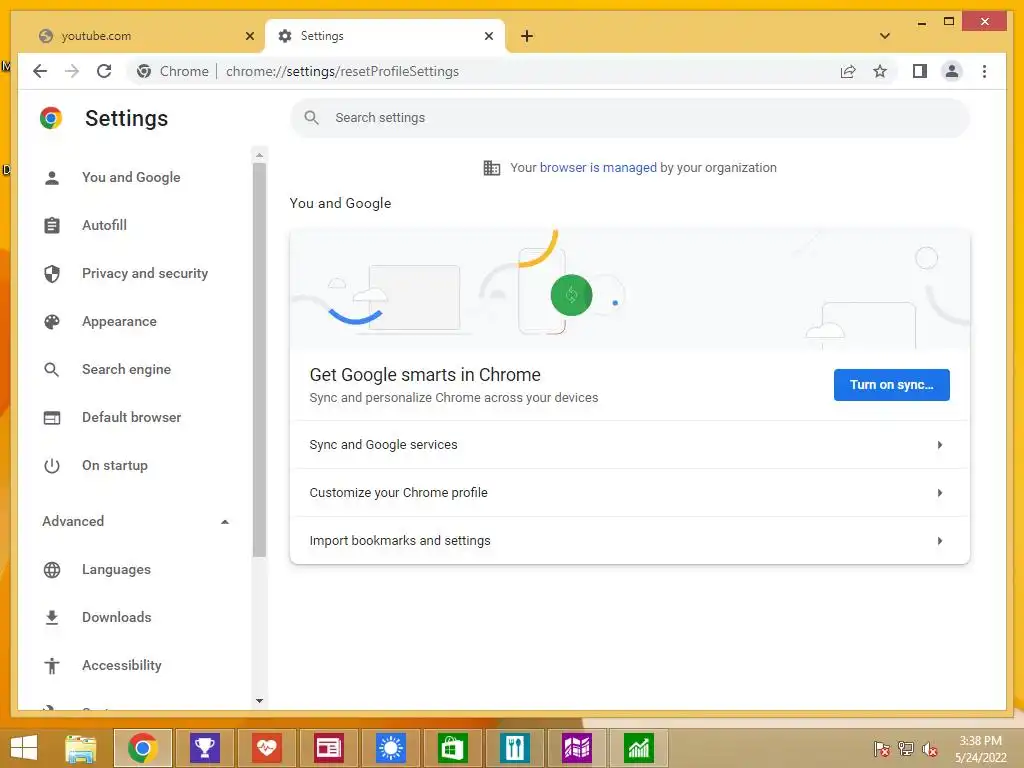Open the Health heart app on taskbar
The height and width of the screenshot is (768, 1024).
point(266,748)
